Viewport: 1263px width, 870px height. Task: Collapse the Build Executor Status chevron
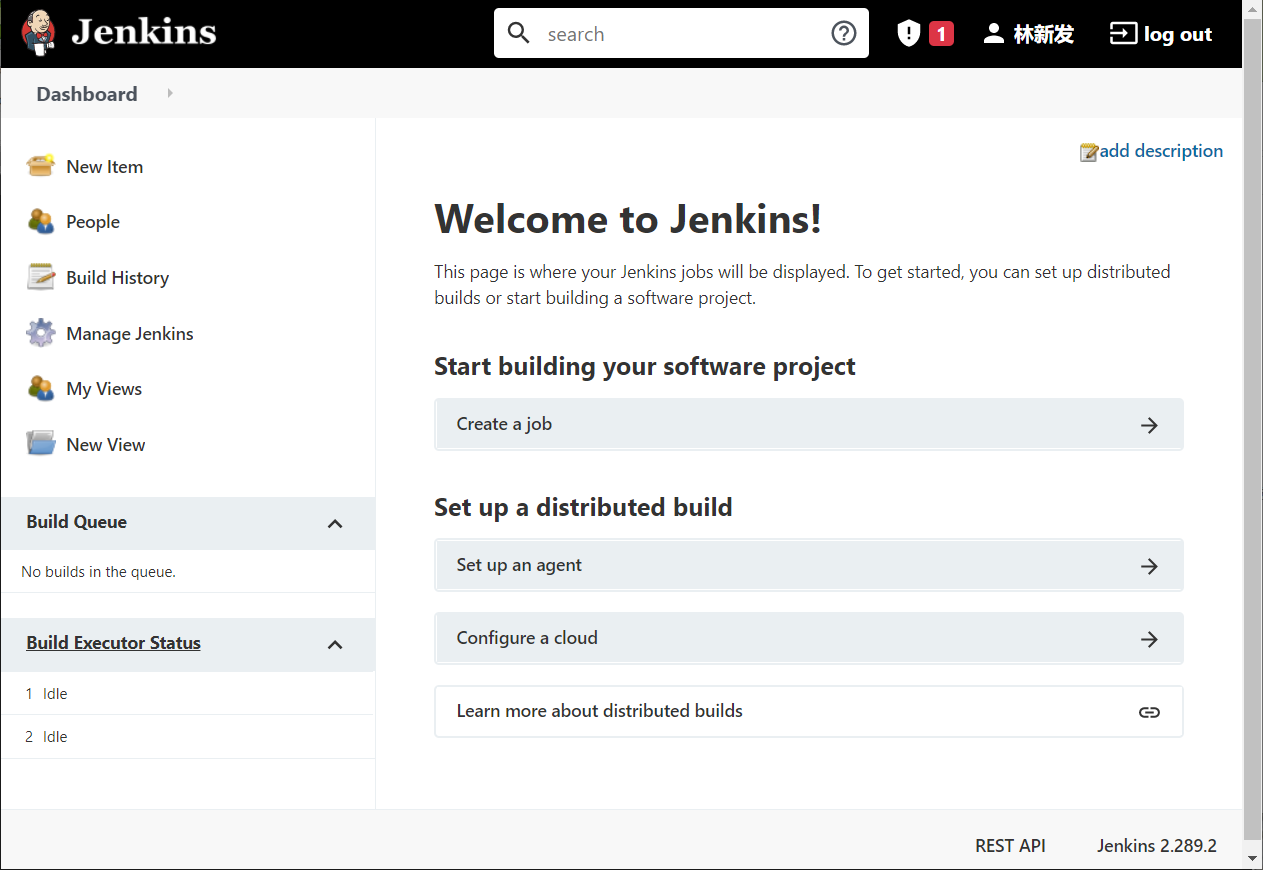coord(335,644)
